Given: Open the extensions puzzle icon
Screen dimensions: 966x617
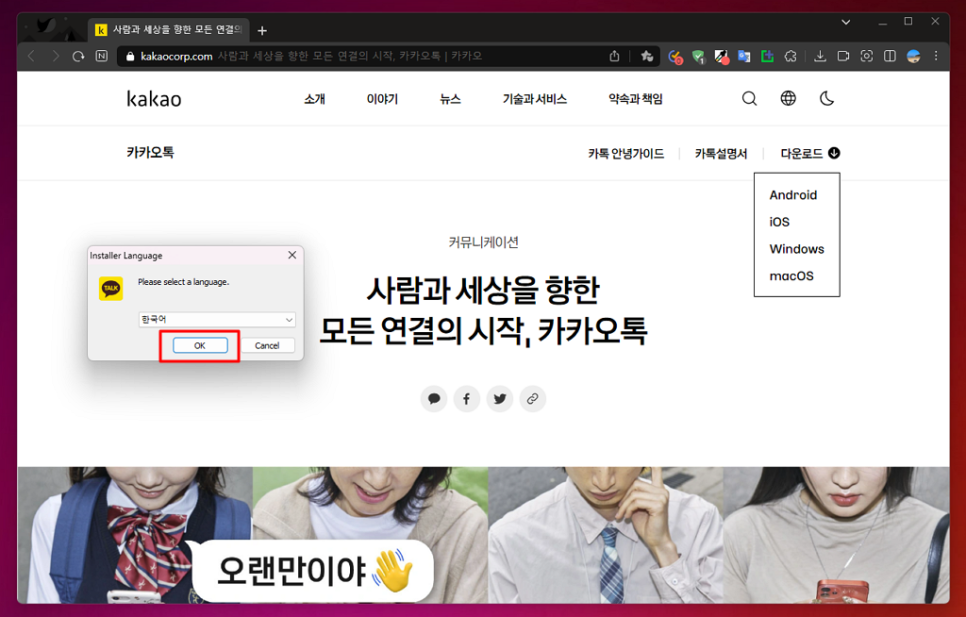Looking at the screenshot, I should pos(790,57).
